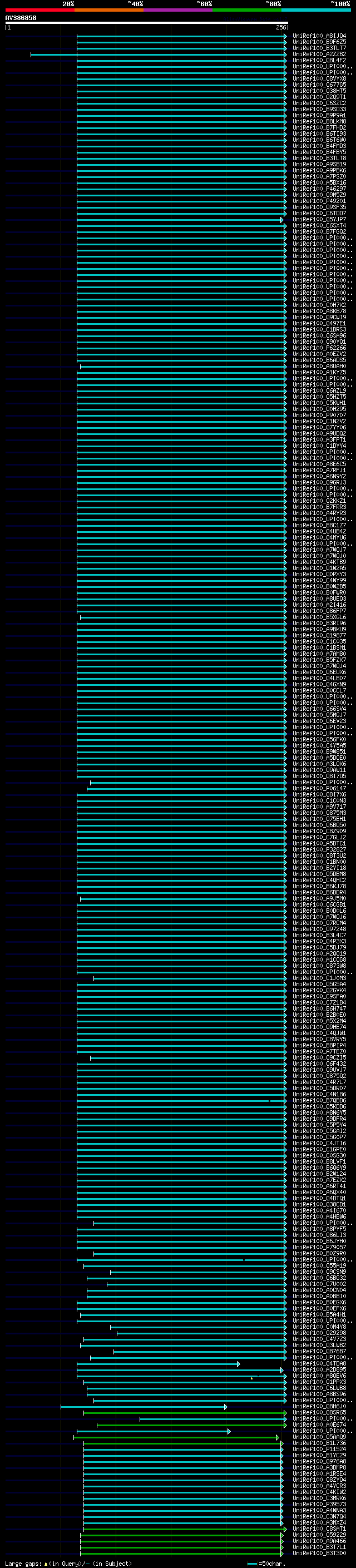Open hit UniRef100_Q976A8
The height and width of the screenshot is (1568, 356).
[x=319, y=1461]
